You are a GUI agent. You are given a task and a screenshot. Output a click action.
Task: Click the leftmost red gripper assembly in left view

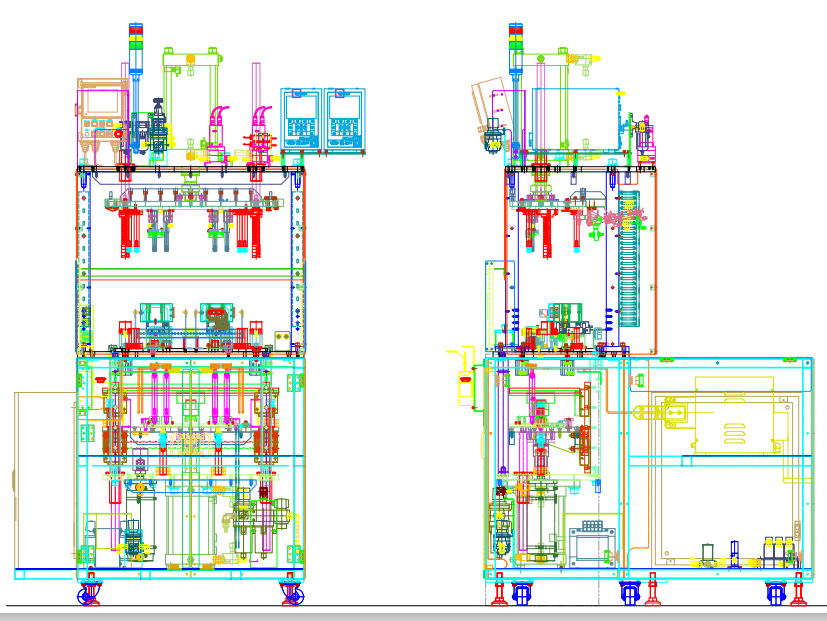point(128,230)
